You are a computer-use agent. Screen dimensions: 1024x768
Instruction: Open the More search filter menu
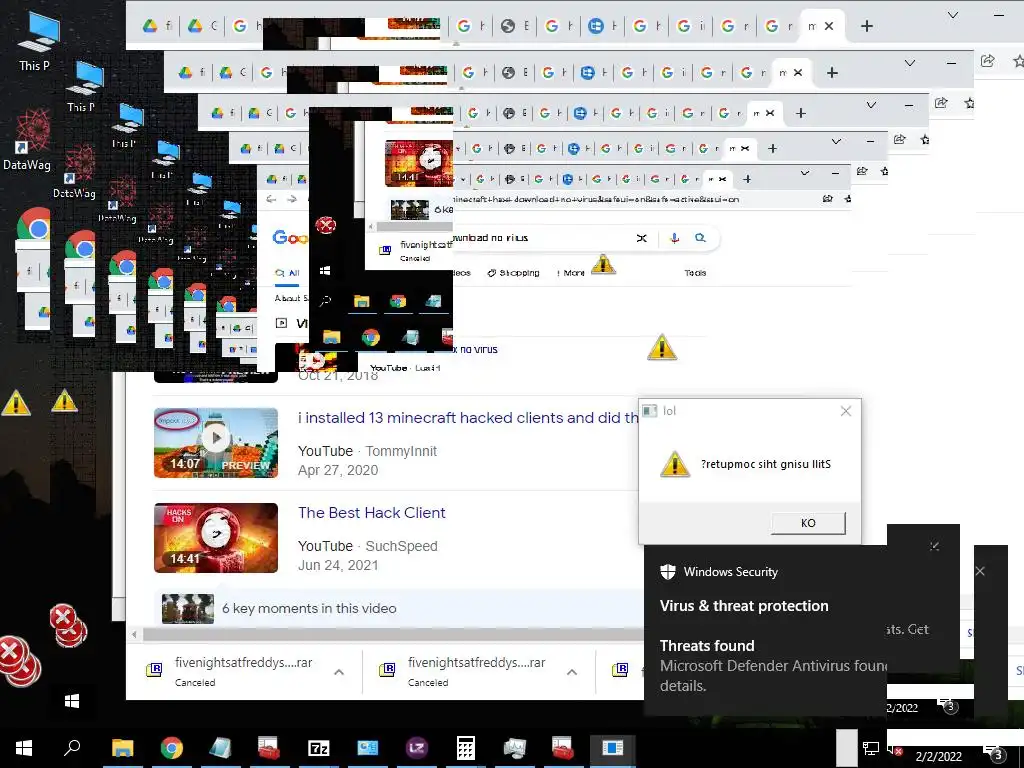pyautogui.click(x=571, y=273)
